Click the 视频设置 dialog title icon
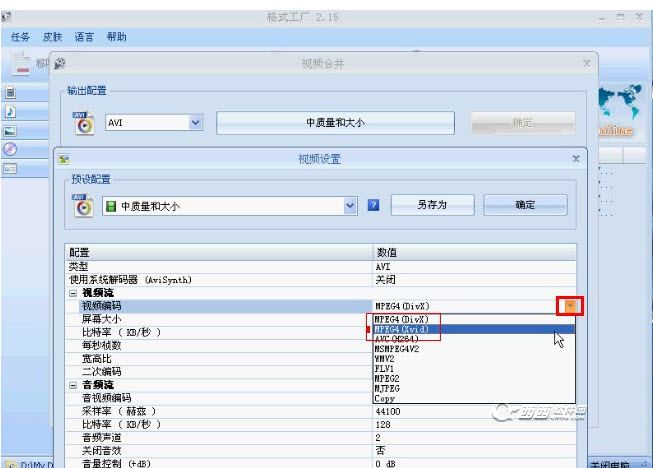Screen dimensions: 653x468 [64, 159]
